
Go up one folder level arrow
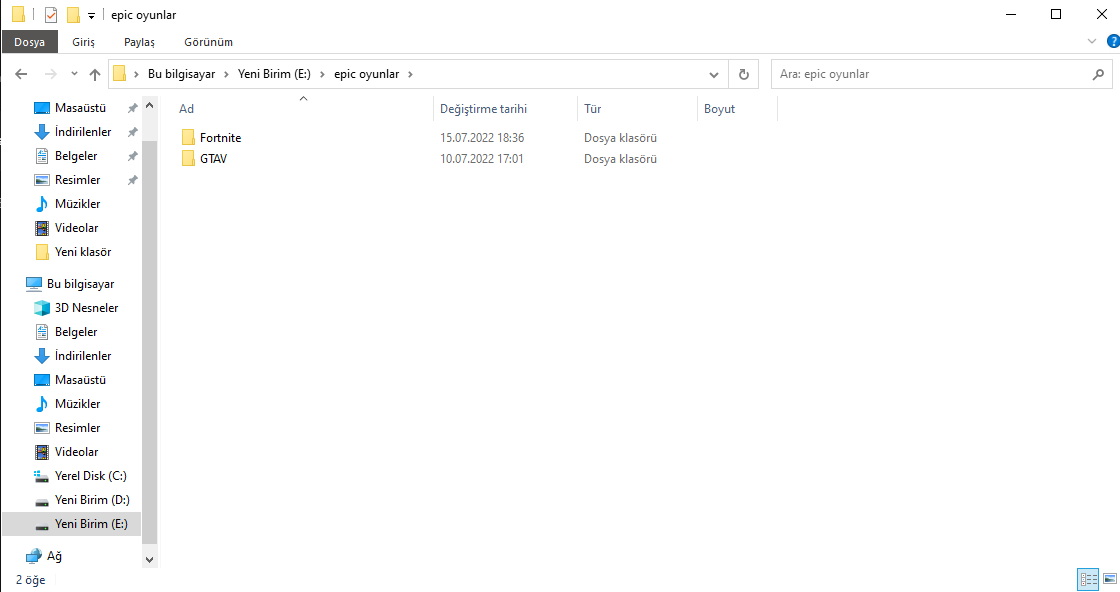coord(95,74)
